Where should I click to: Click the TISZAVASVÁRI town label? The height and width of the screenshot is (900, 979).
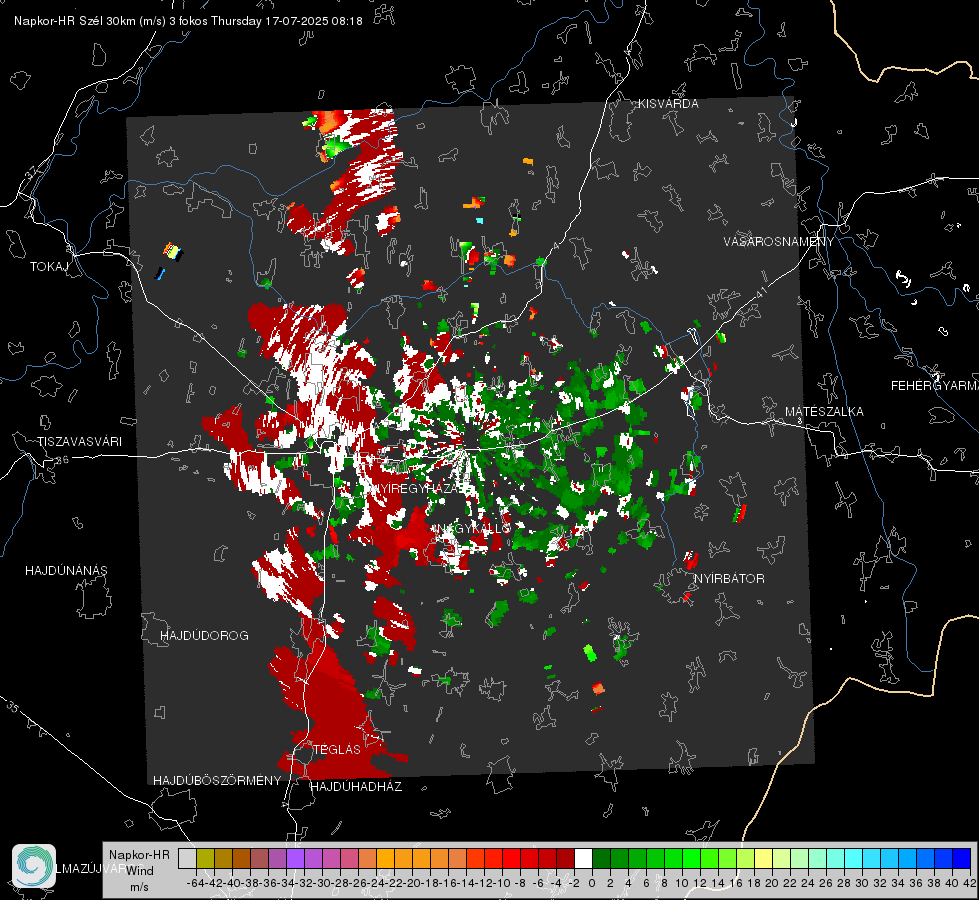coord(79,442)
